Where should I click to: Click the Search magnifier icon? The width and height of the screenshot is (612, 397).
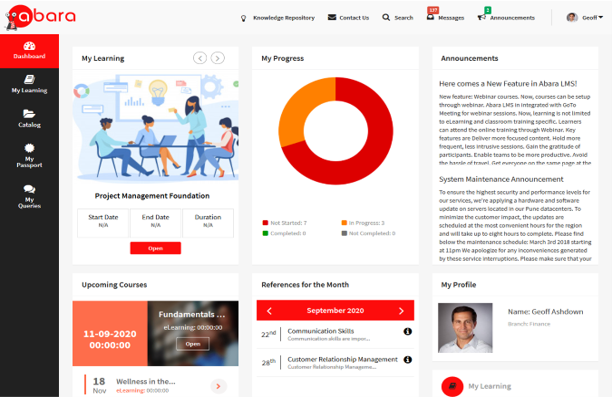(386, 18)
